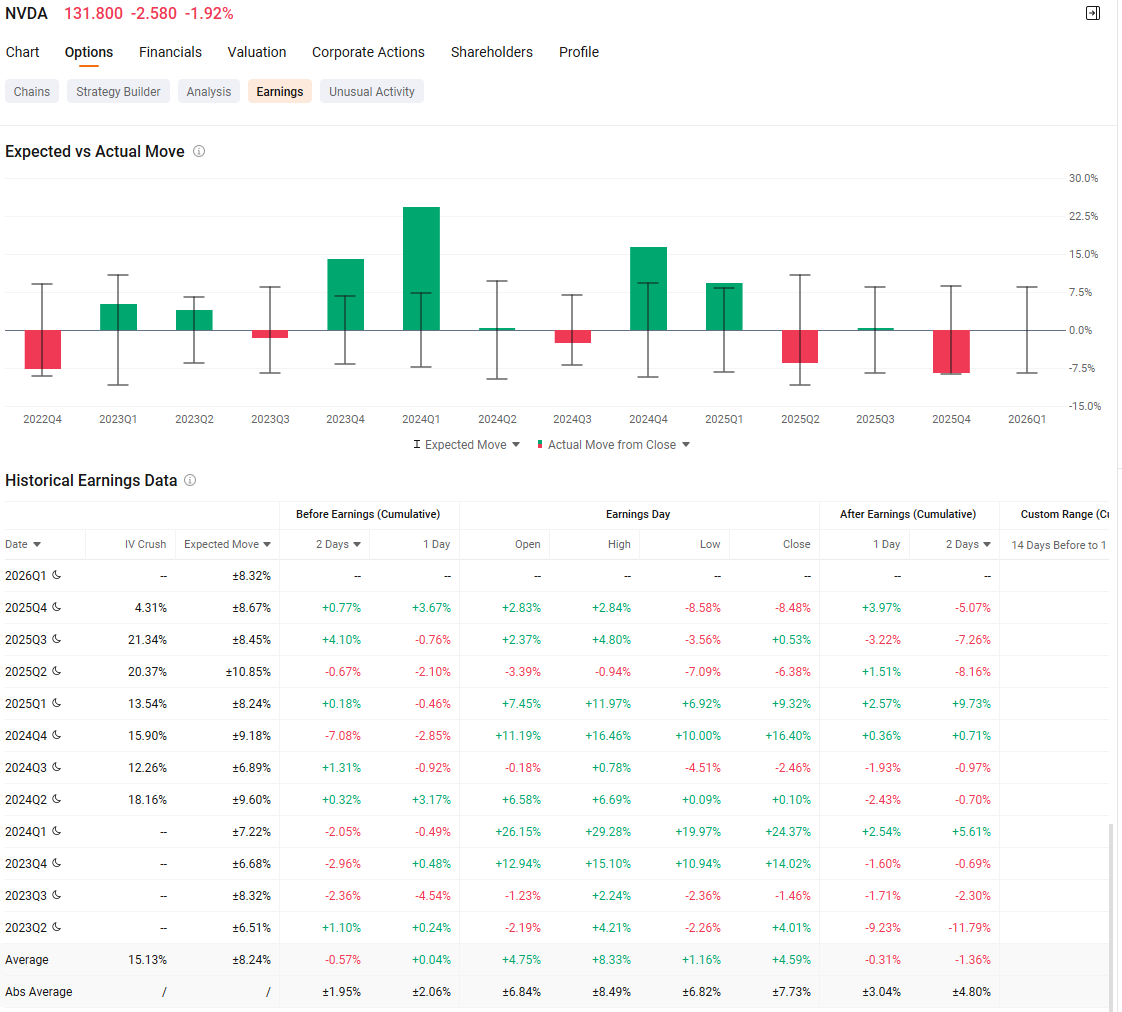Click the moon icon next to 2024Q2

click(x=57, y=799)
